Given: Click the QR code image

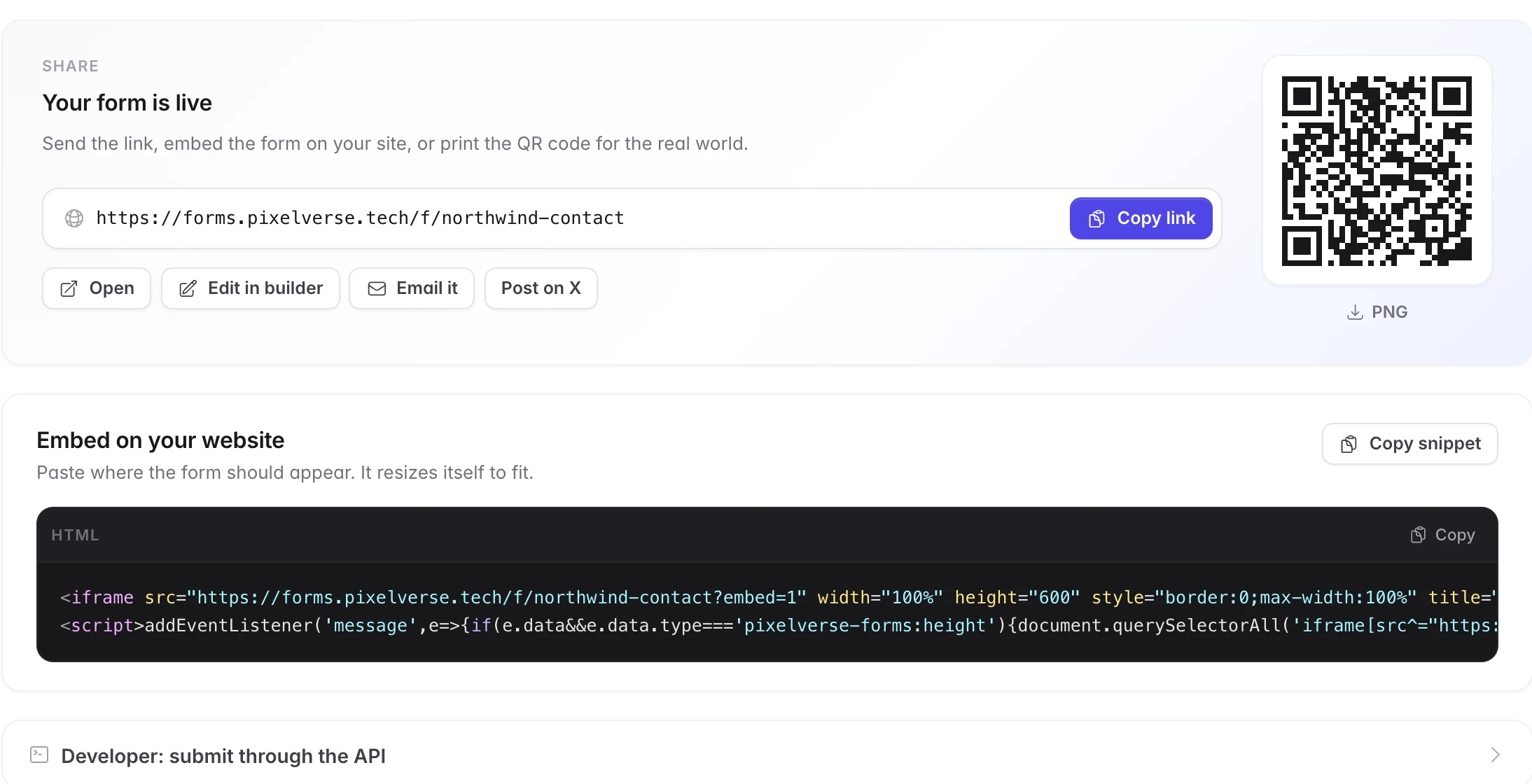Looking at the screenshot, I should tap(1377, 171).
